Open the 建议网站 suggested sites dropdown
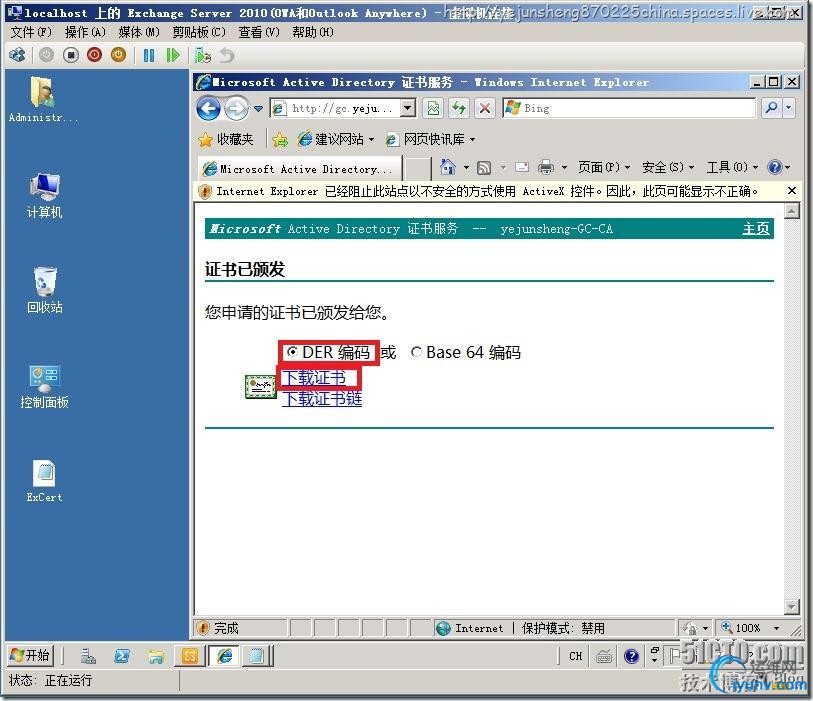The height and width of the screenshot is (701, 813). coord(336,139)
